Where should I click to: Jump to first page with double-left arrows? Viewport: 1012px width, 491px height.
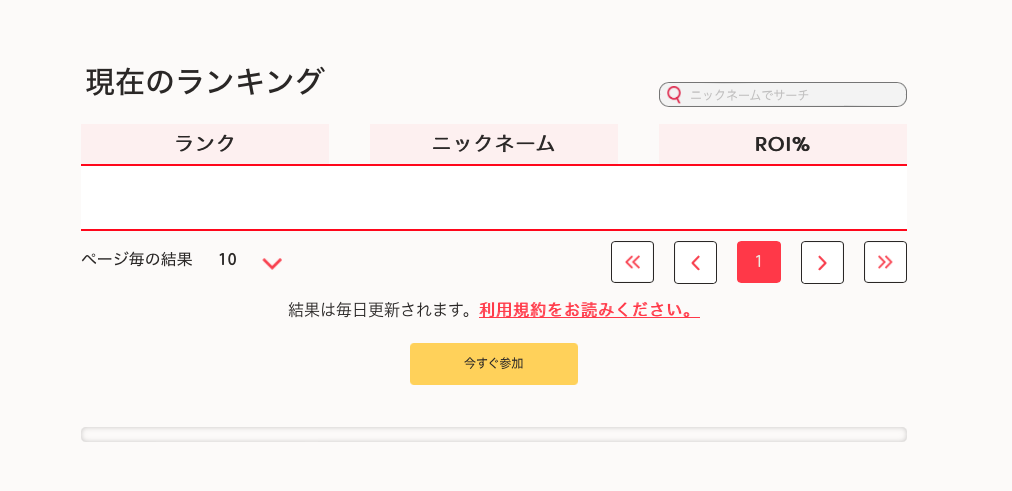click(x=632, y=262)
